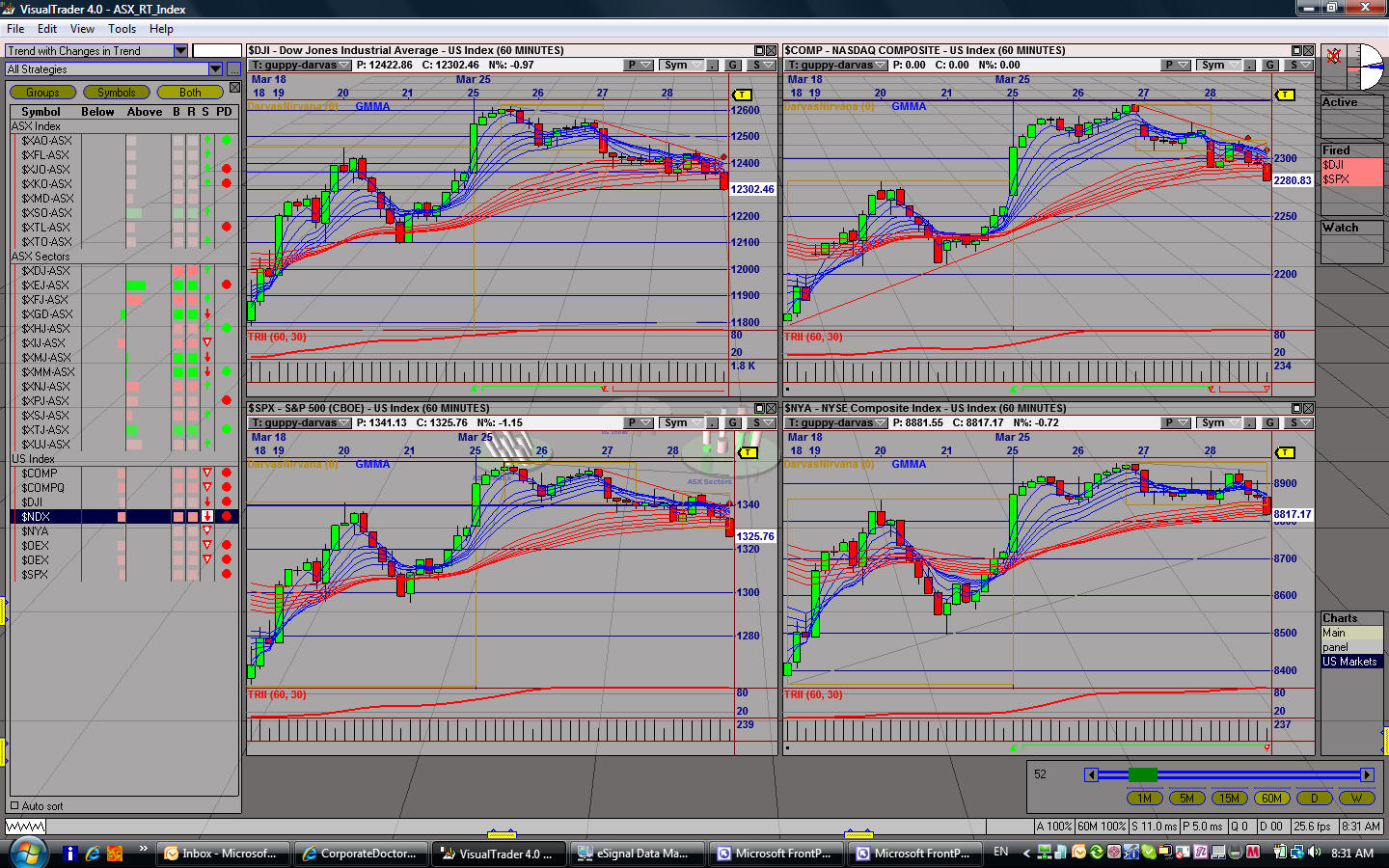Click the G button on $DJI chart

click(733, 66)
